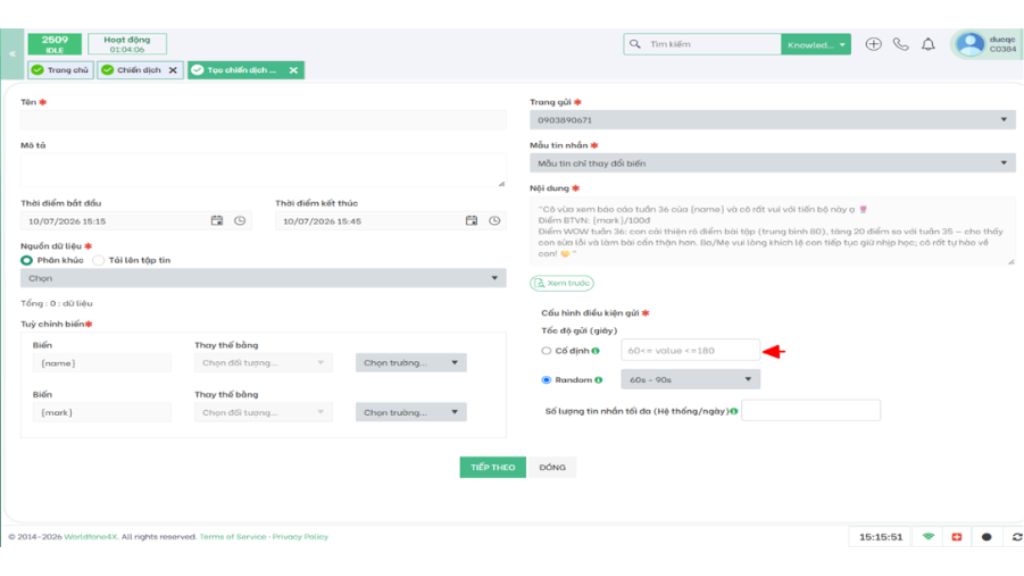Click the TIẾP THEO button
Viewport: 1024px width, 576px height.
click(492, 467)
